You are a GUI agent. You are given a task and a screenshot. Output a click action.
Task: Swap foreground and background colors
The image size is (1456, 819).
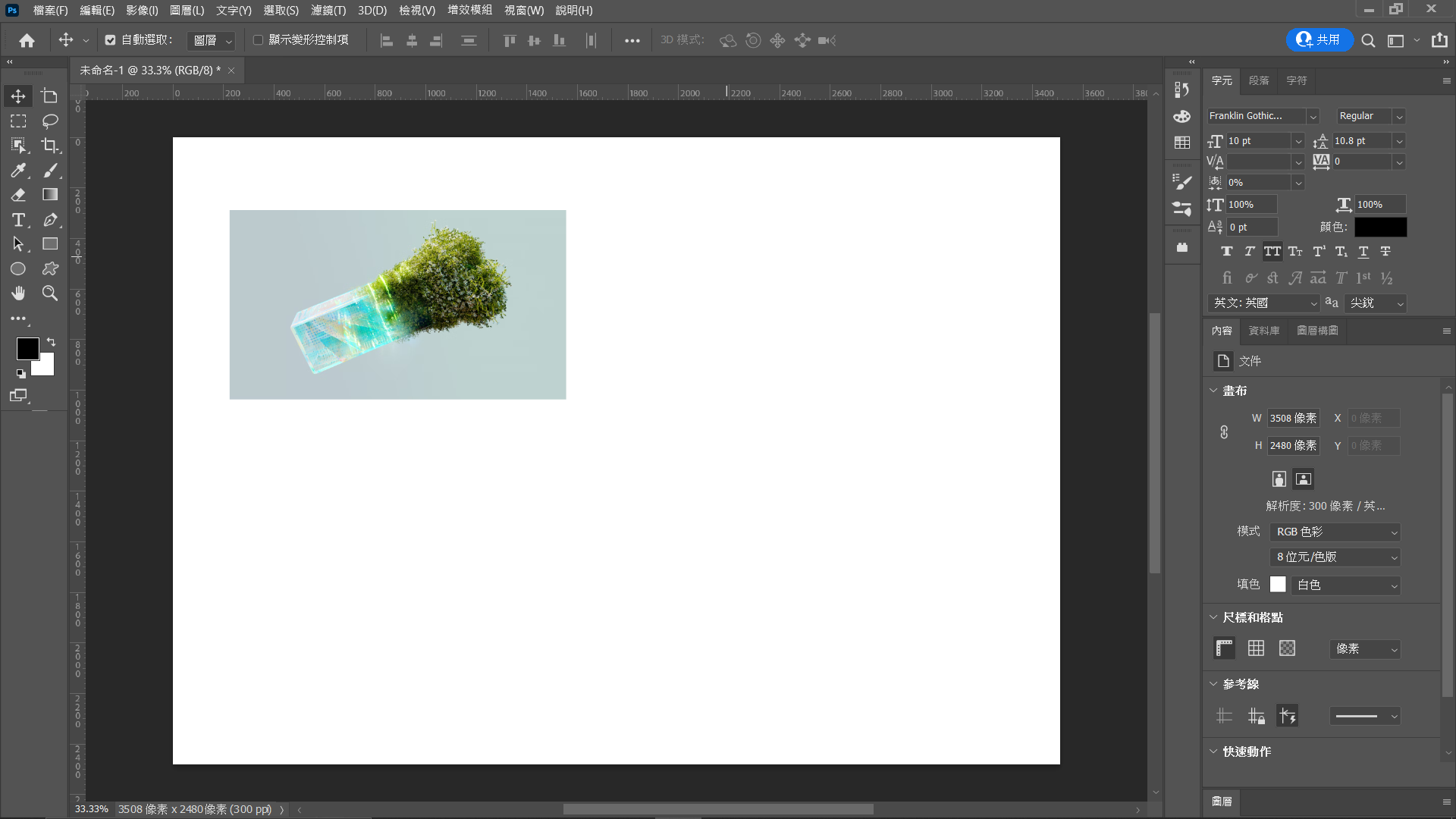click(51, 342)
